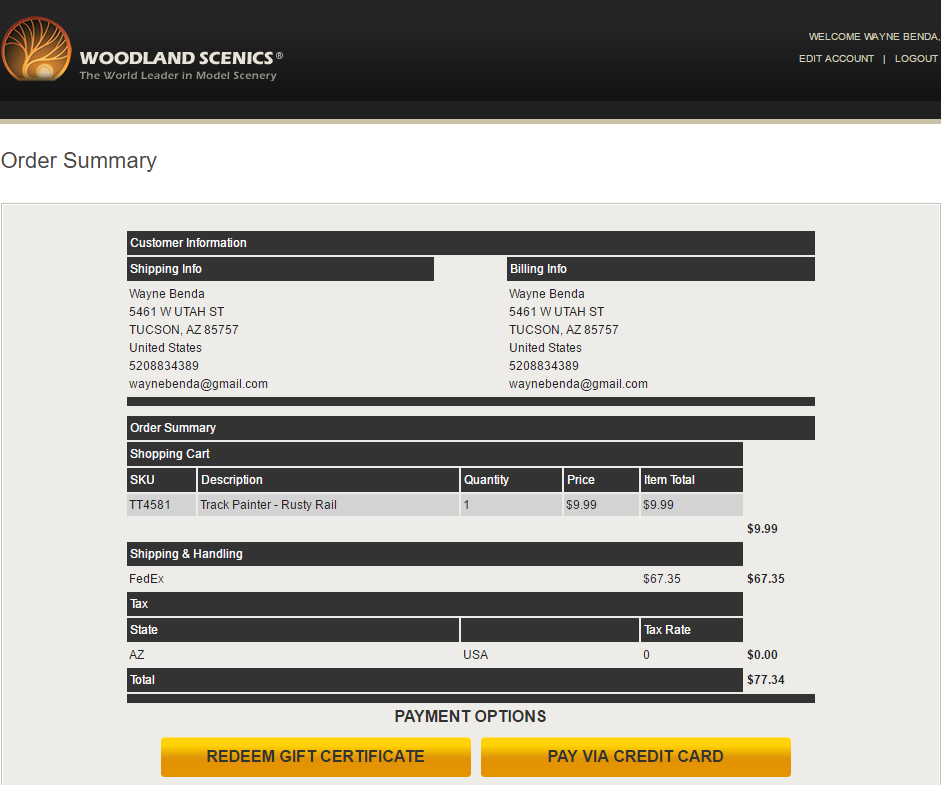941x785 pixels.
Task: Click the USA country value in tax row
Action: (x=475, y=655)
